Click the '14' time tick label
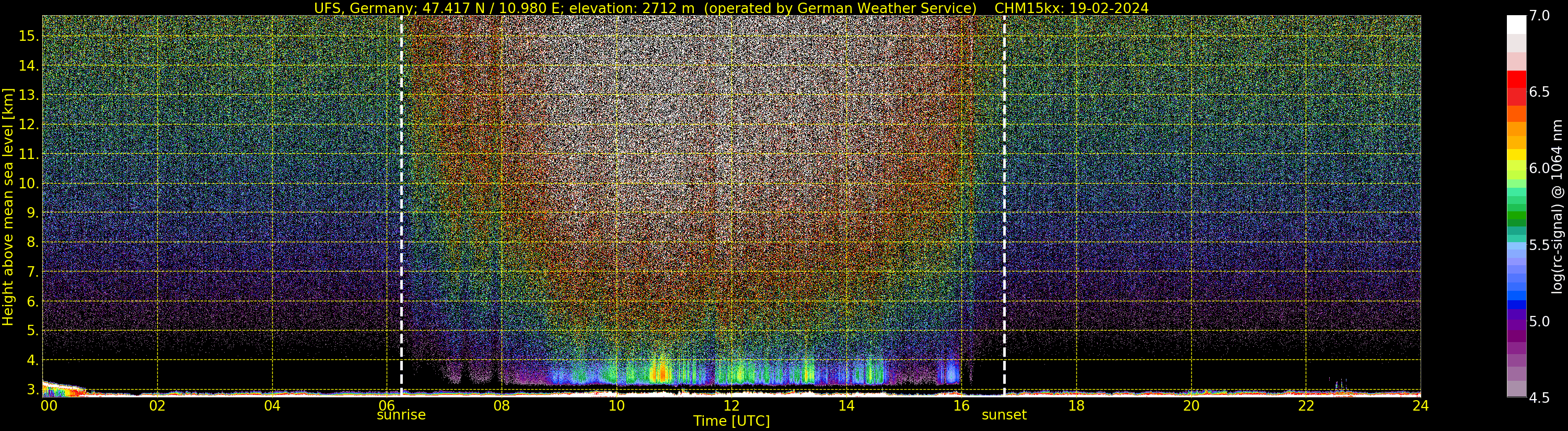The width and height of the screenshot is (1568, 431). click(x=846, y=405)
